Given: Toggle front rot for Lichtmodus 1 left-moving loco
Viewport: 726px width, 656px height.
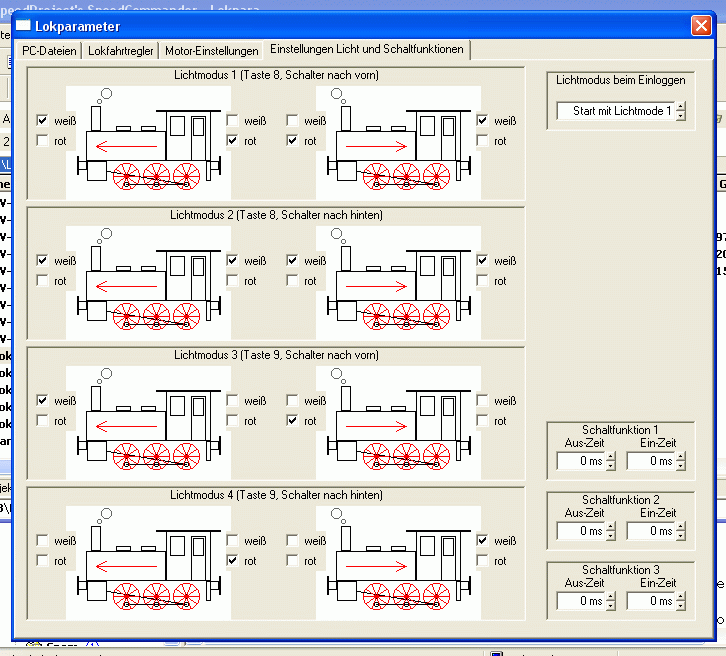Looking at the screenshot, I should [x=42, y=141].
